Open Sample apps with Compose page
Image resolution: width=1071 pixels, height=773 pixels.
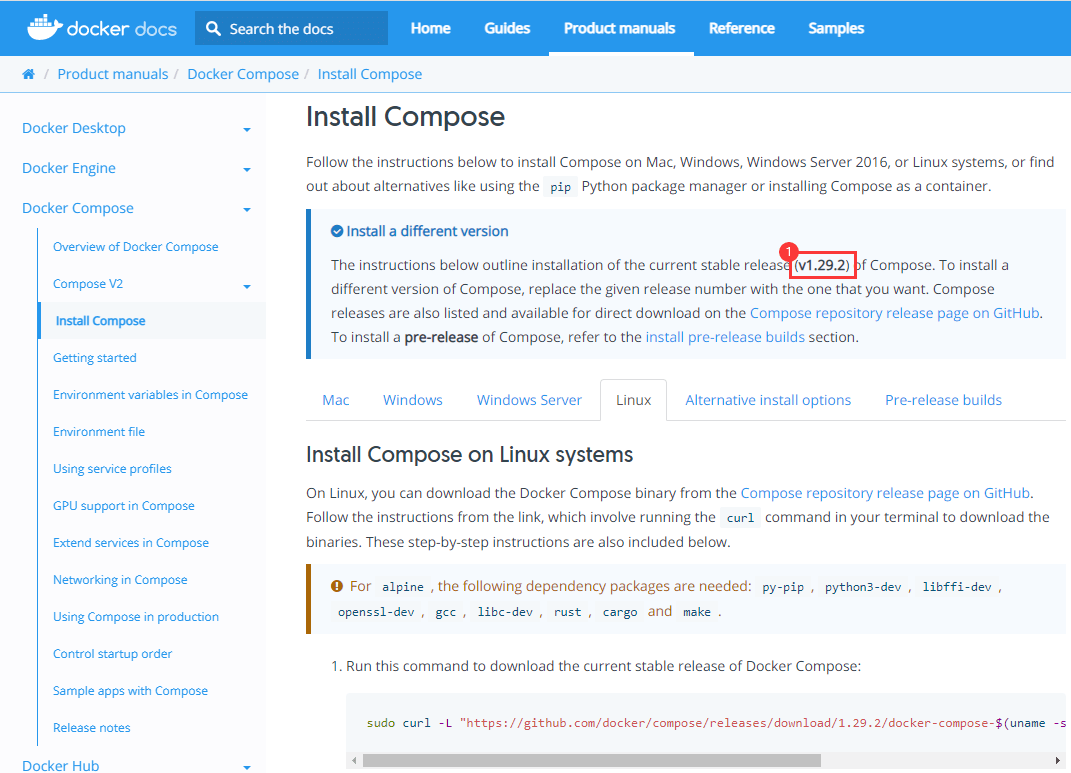pos(130,690)
